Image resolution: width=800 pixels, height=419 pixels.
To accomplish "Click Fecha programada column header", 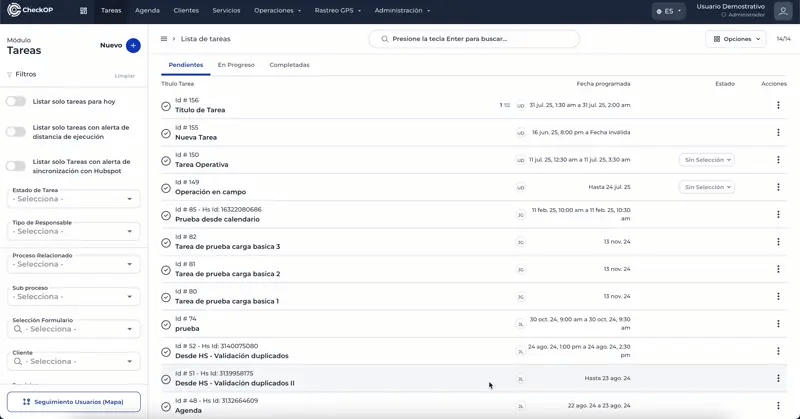I will (603, 84).
